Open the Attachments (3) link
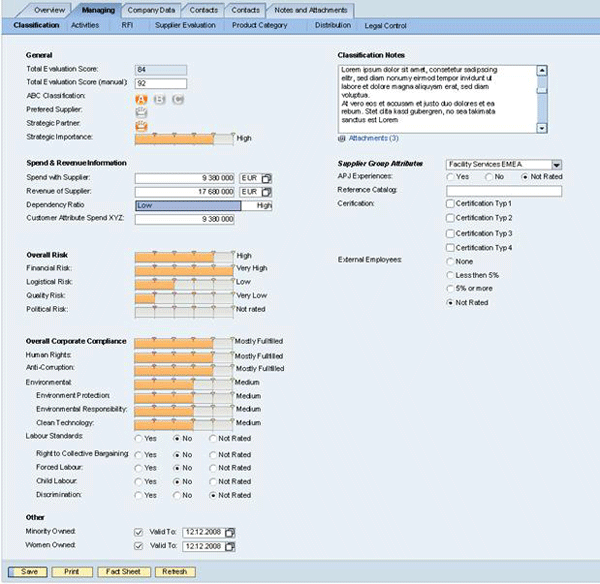600x584 pixels. pyautogui.click(x=373, y=138)
